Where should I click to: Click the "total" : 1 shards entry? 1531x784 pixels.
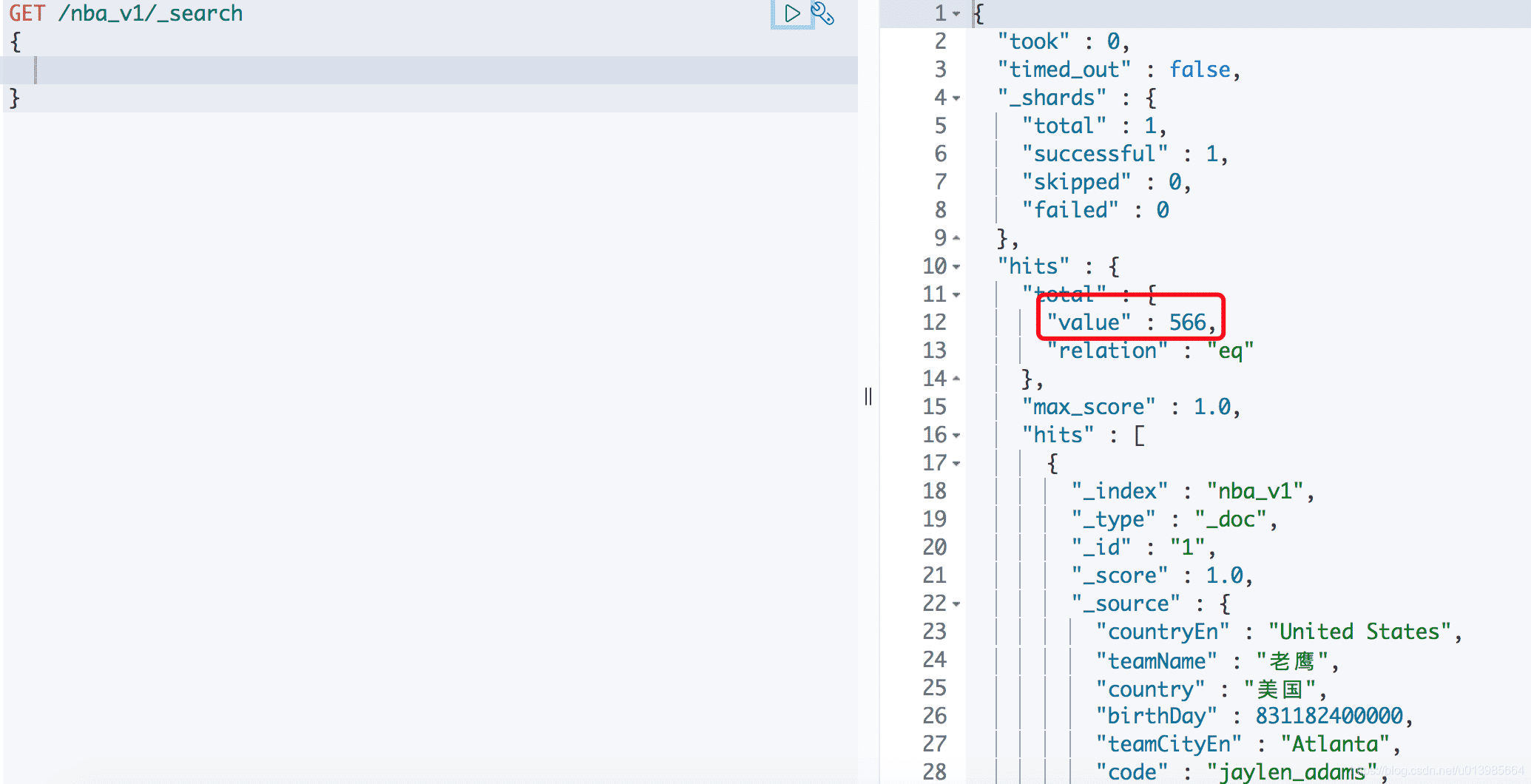click(1094, 126)
